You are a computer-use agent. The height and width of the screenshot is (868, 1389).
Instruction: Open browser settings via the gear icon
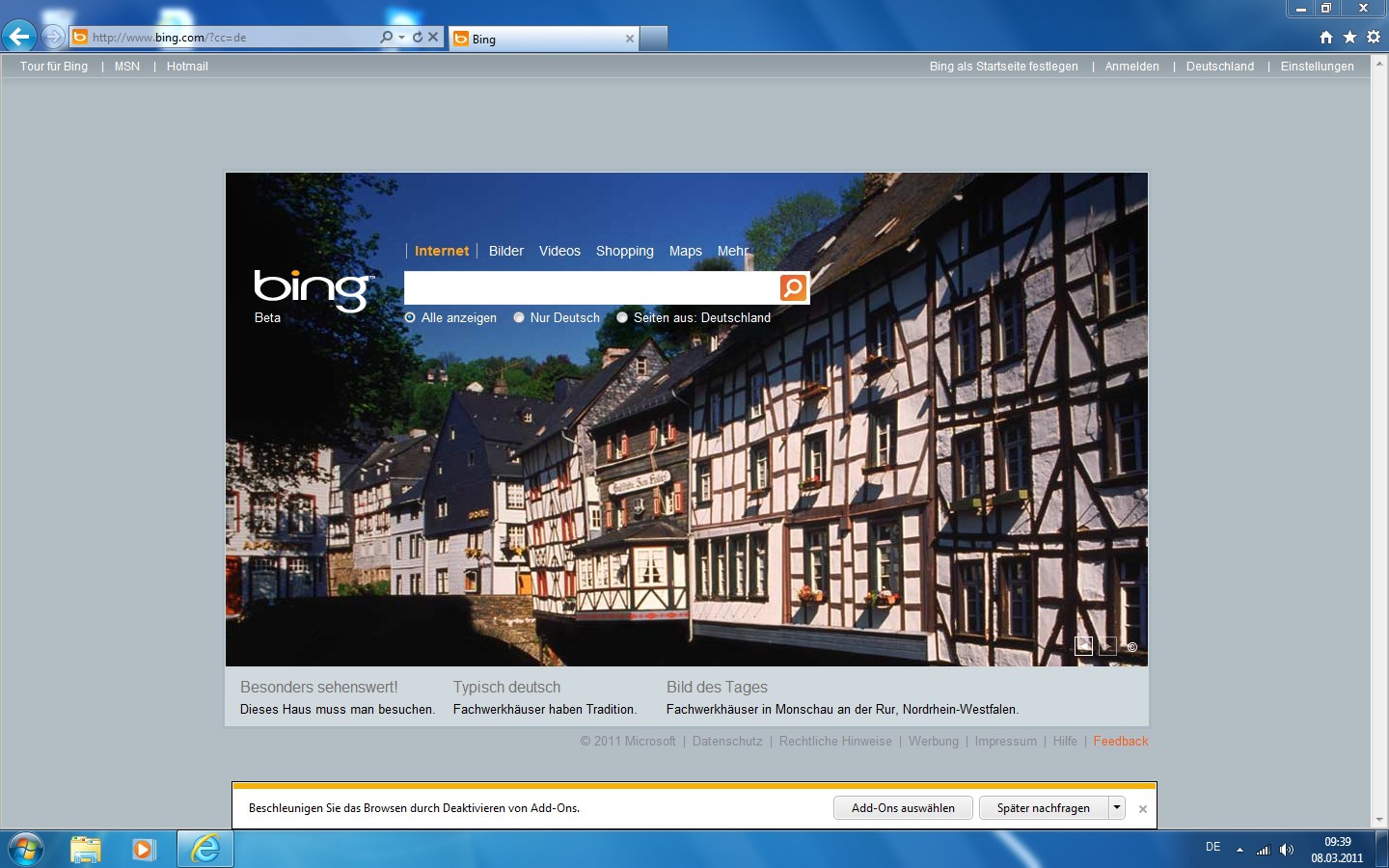tap(1373, 37)
